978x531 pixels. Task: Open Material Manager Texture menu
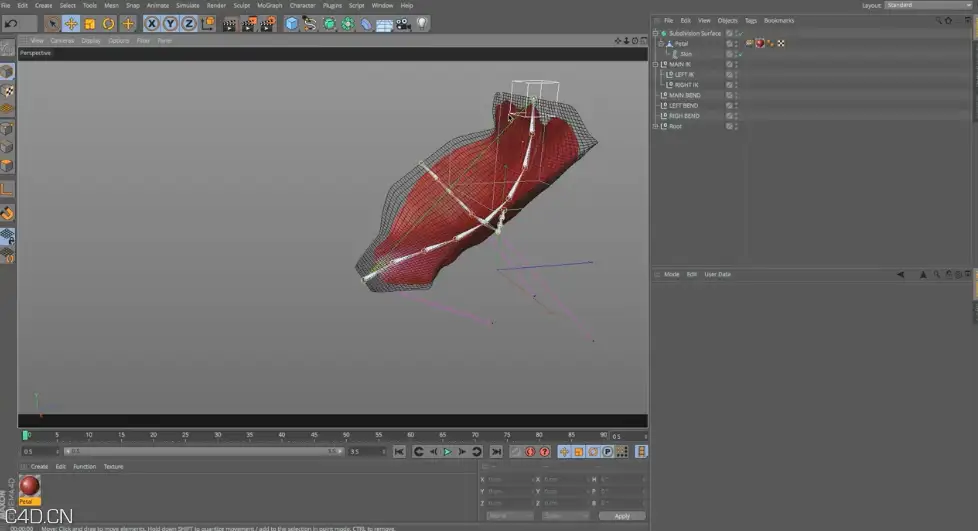[113, 467]
